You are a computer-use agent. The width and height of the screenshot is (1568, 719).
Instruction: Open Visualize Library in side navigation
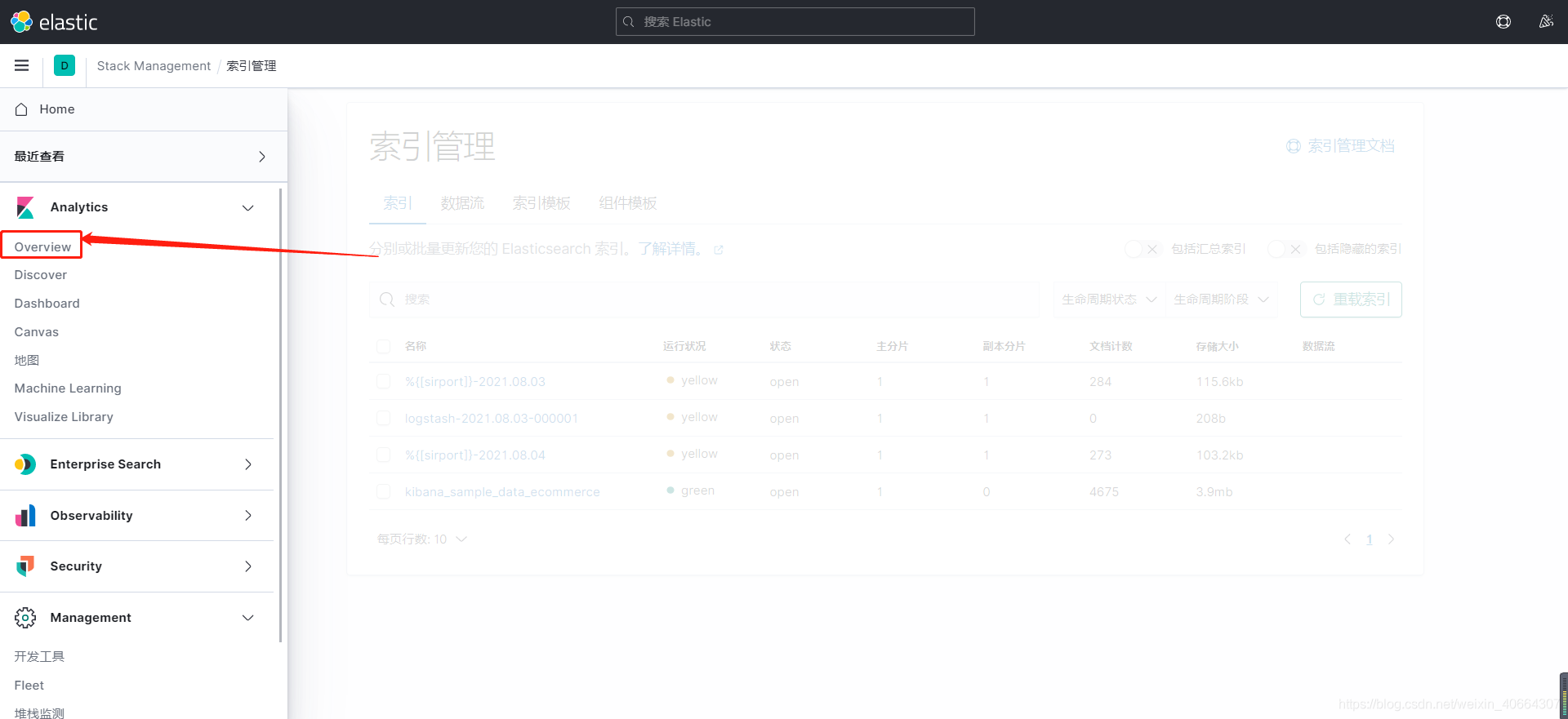click(x=64, y=417)
